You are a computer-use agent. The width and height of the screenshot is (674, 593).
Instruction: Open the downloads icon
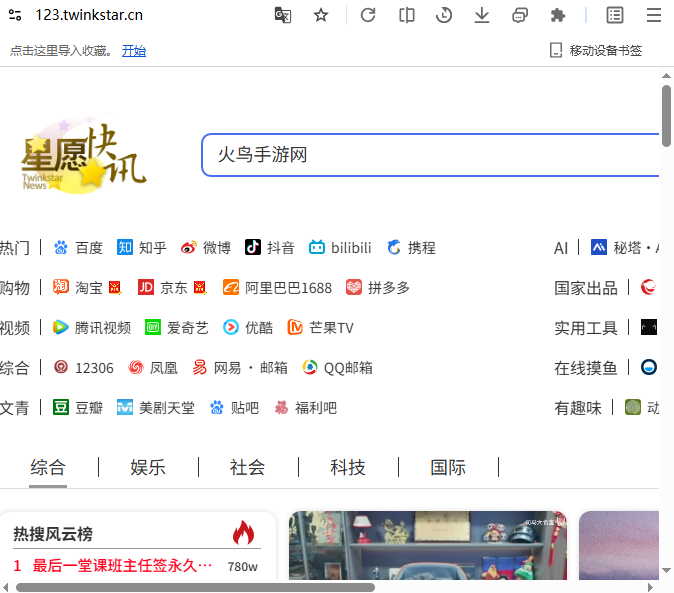tap(482, 15)
